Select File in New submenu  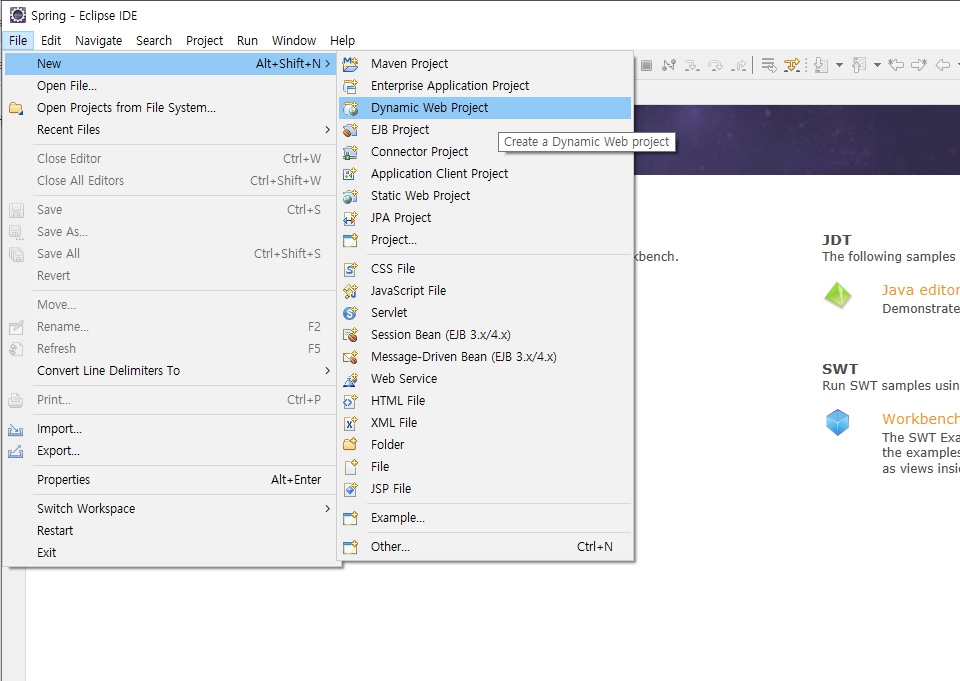485,467
